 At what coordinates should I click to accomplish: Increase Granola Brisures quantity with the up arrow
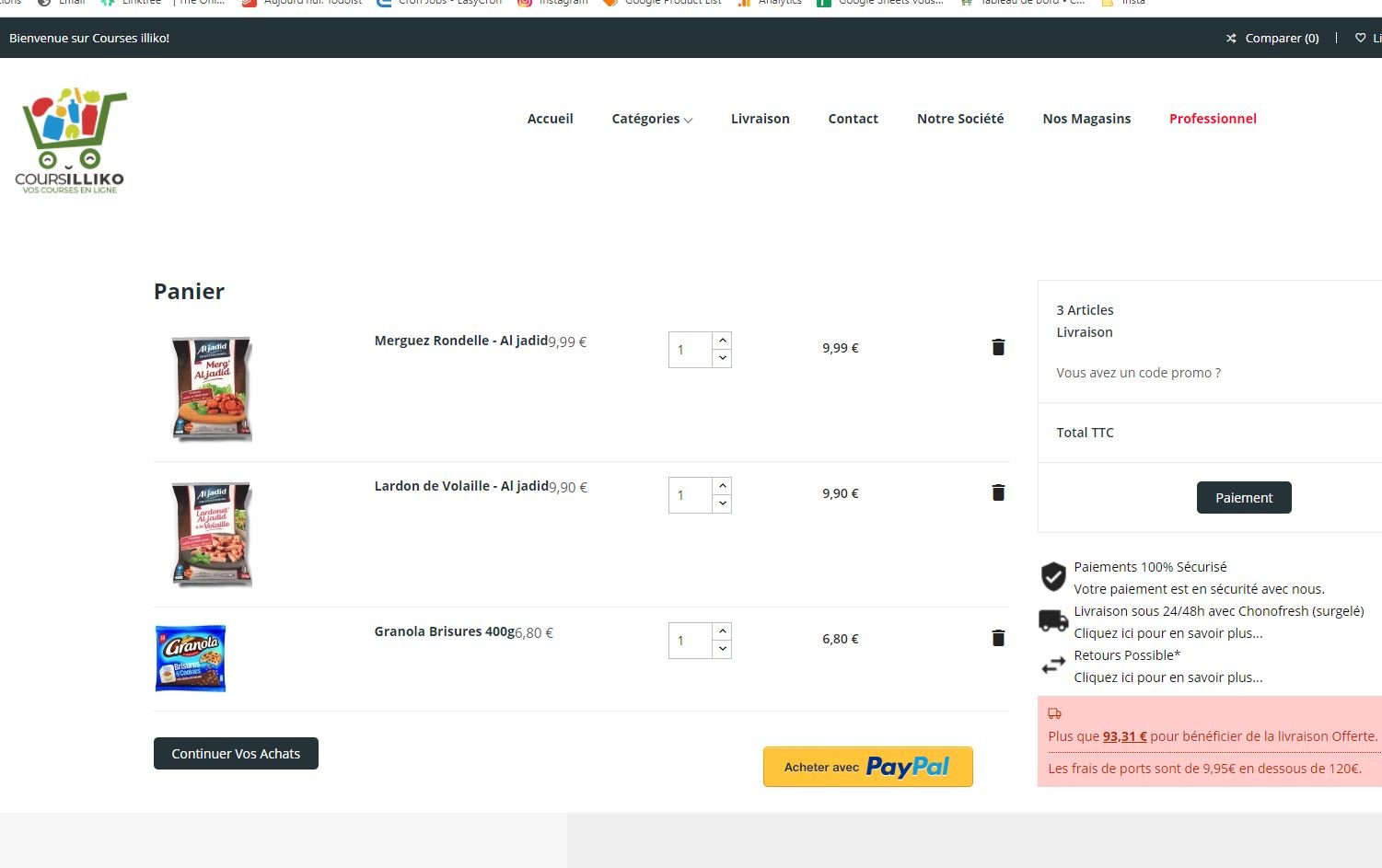click(723, 631)
